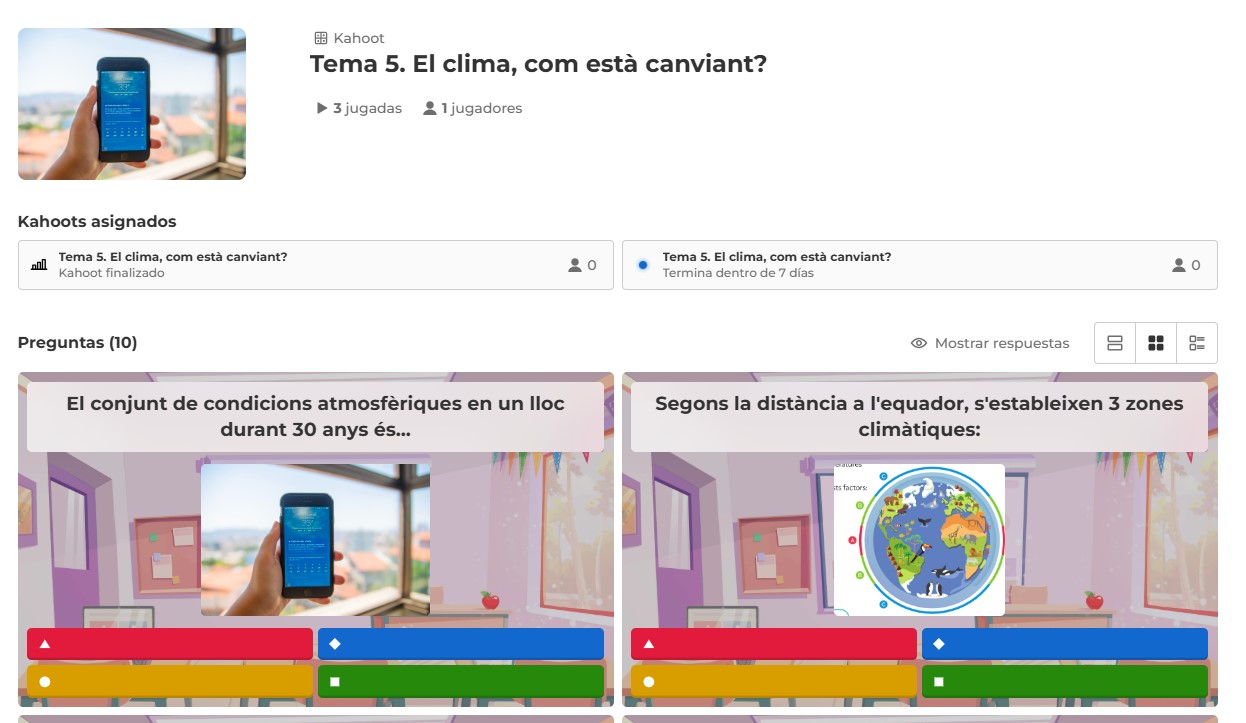Select the yellow circle answer icon on the second question
Screen dimensions: 1246x723
click(647, 680)
